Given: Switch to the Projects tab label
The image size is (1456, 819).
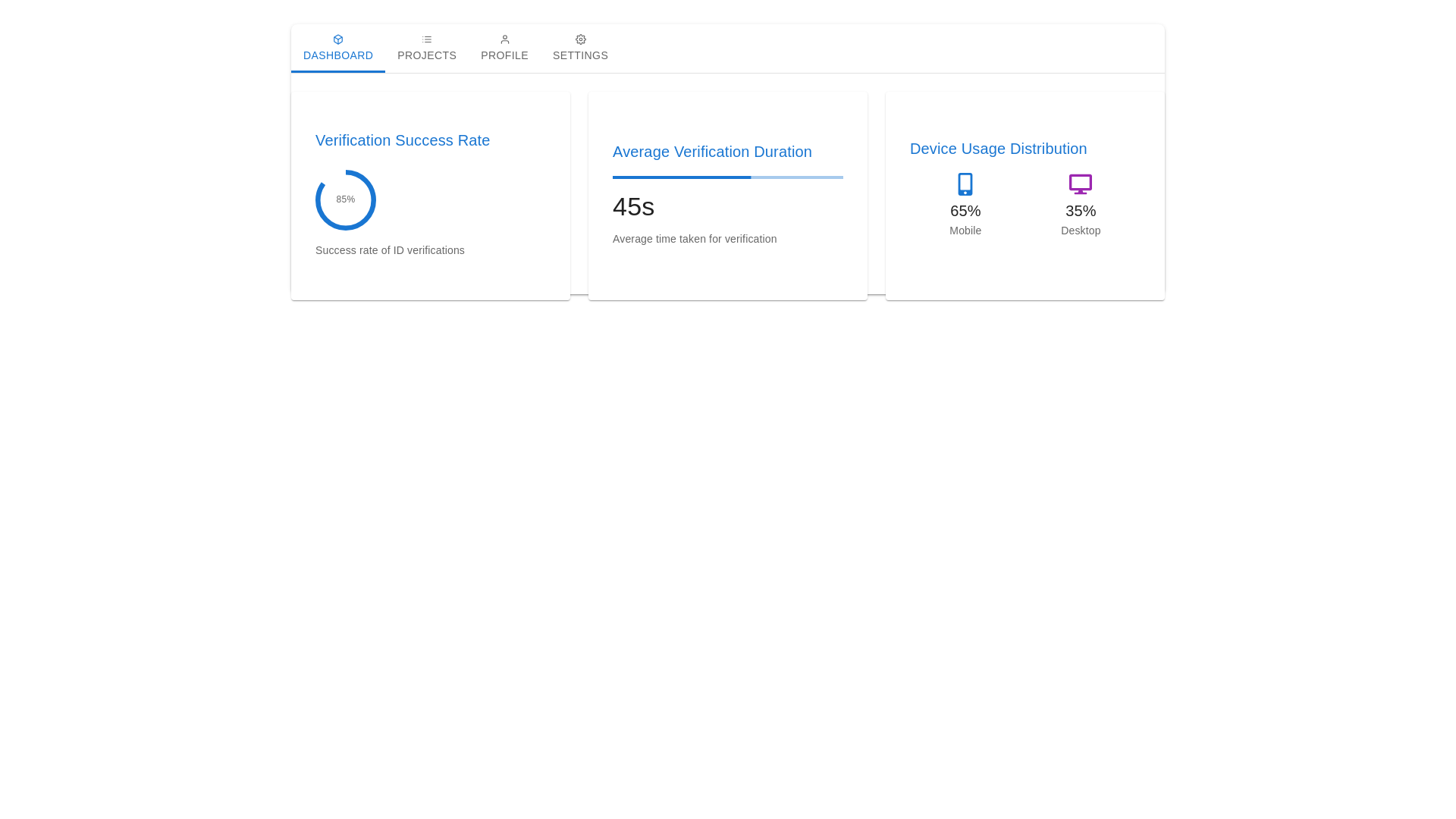Looking at the screenshot, I should pyautogui.click(x=427, y=55).
